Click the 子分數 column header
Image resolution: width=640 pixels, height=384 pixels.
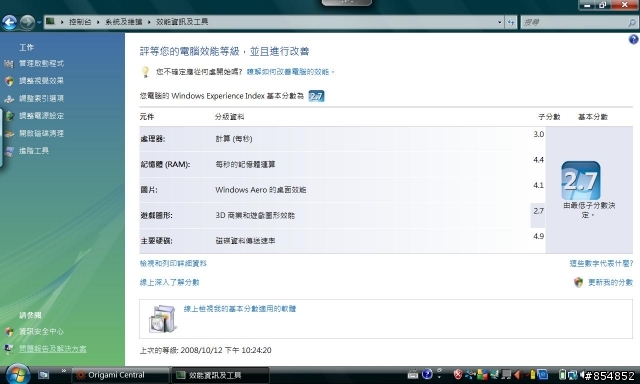pyautogui.click(x=549, y=117)
